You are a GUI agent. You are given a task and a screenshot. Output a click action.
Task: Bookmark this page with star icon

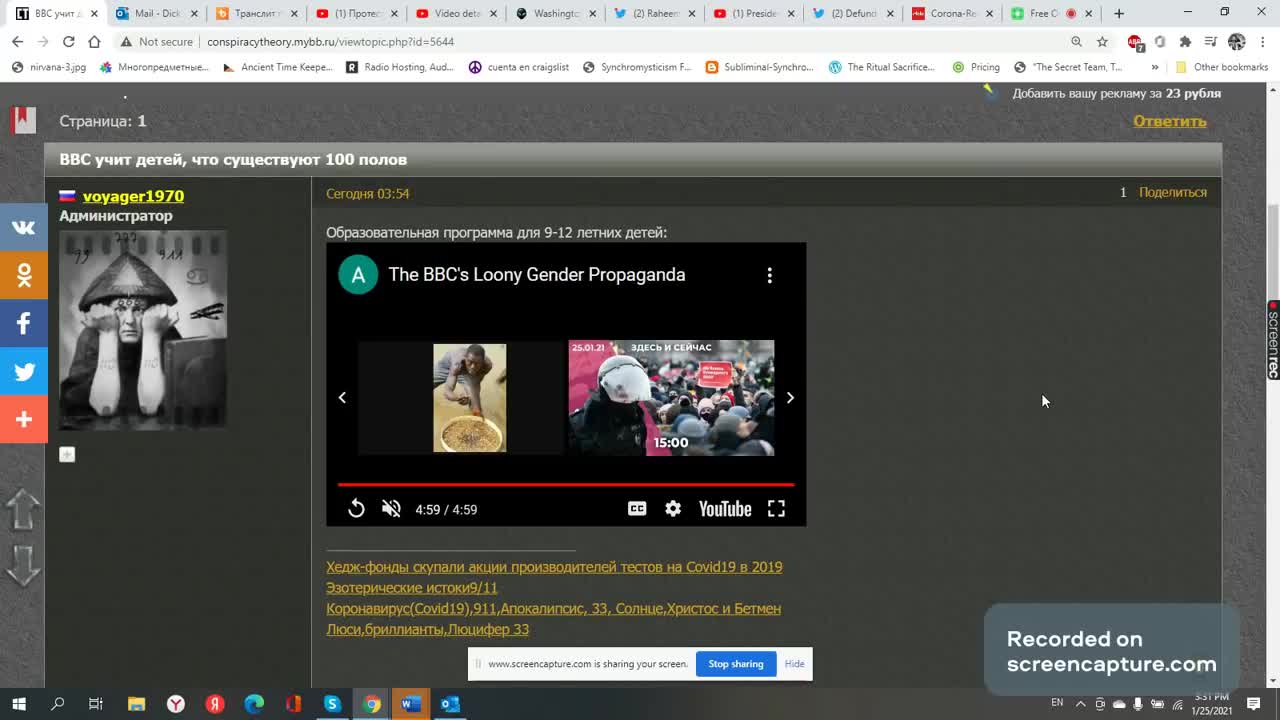(x=1102, y=42)
